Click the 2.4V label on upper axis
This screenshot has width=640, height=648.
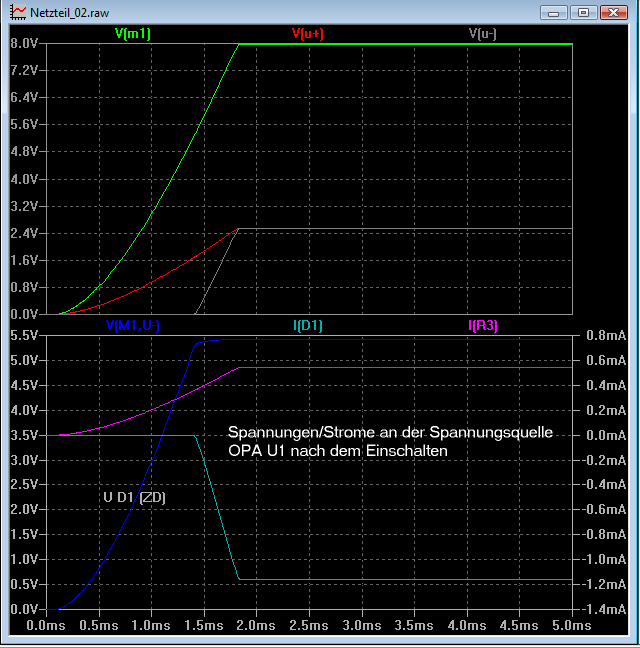[24, 233]
